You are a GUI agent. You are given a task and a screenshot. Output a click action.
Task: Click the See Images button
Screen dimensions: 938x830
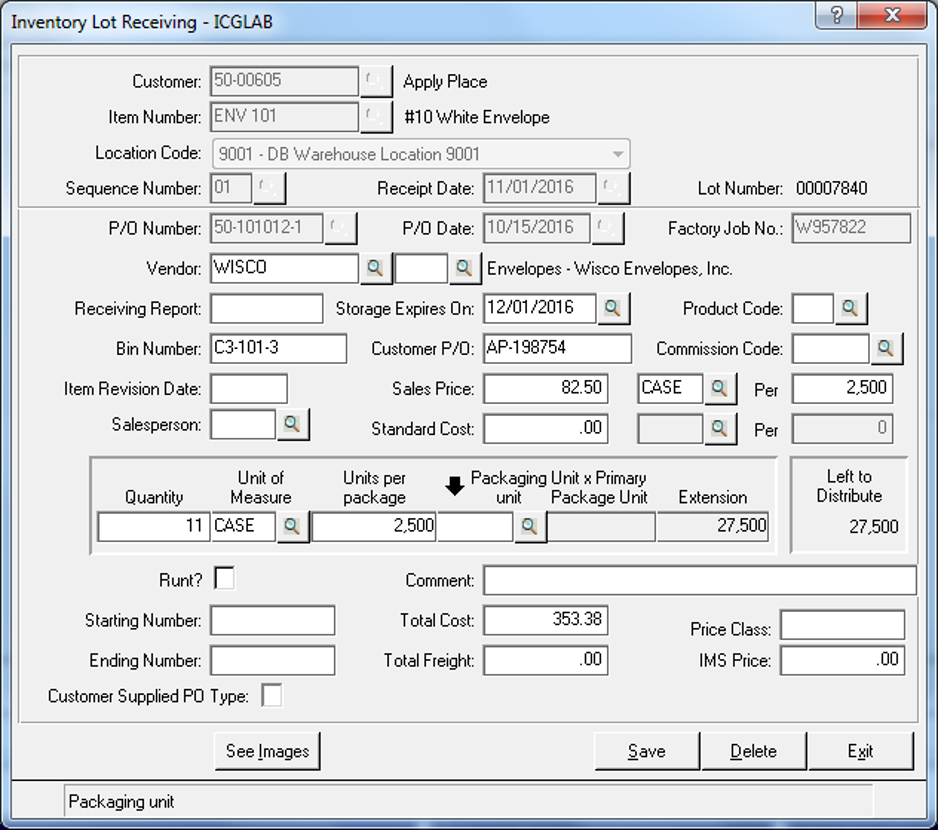(x=267, y=751)
